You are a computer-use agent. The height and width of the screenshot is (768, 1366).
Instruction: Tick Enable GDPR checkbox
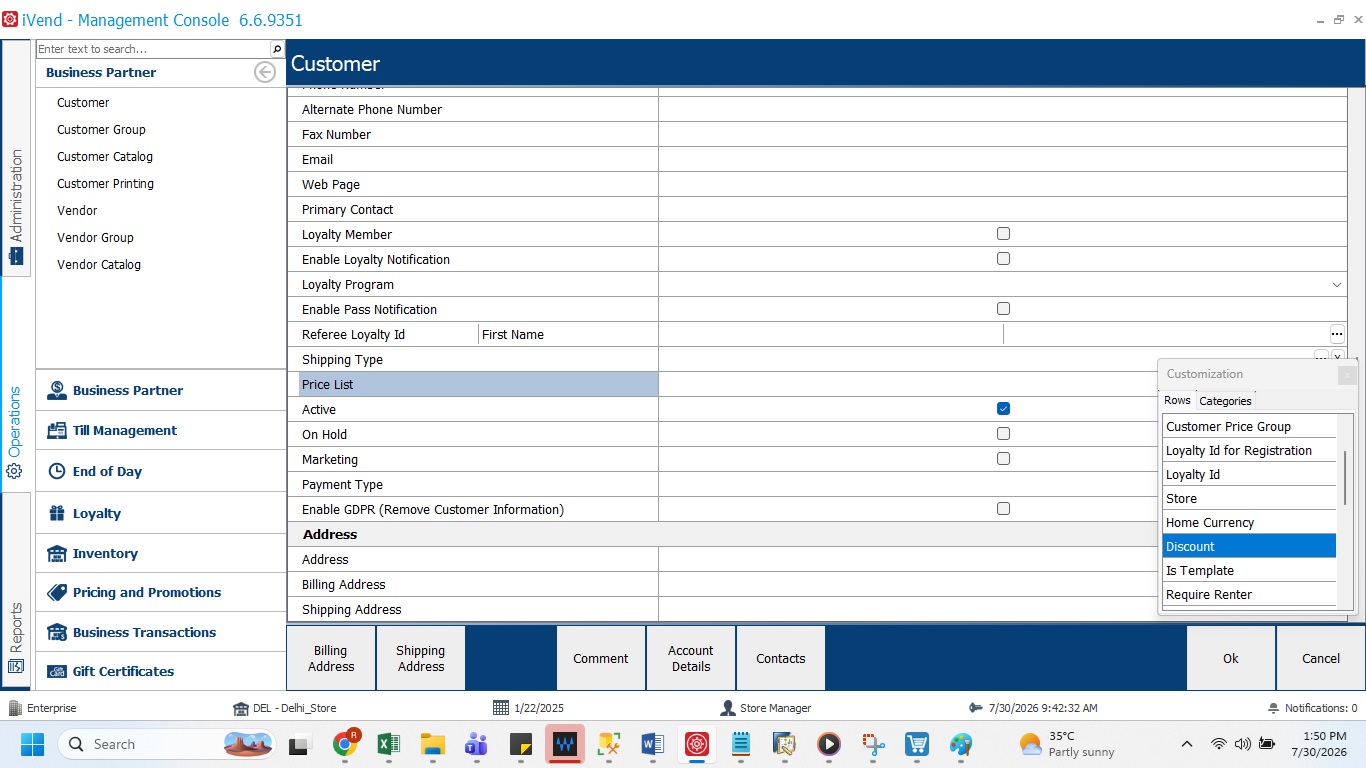point(1003,509)
